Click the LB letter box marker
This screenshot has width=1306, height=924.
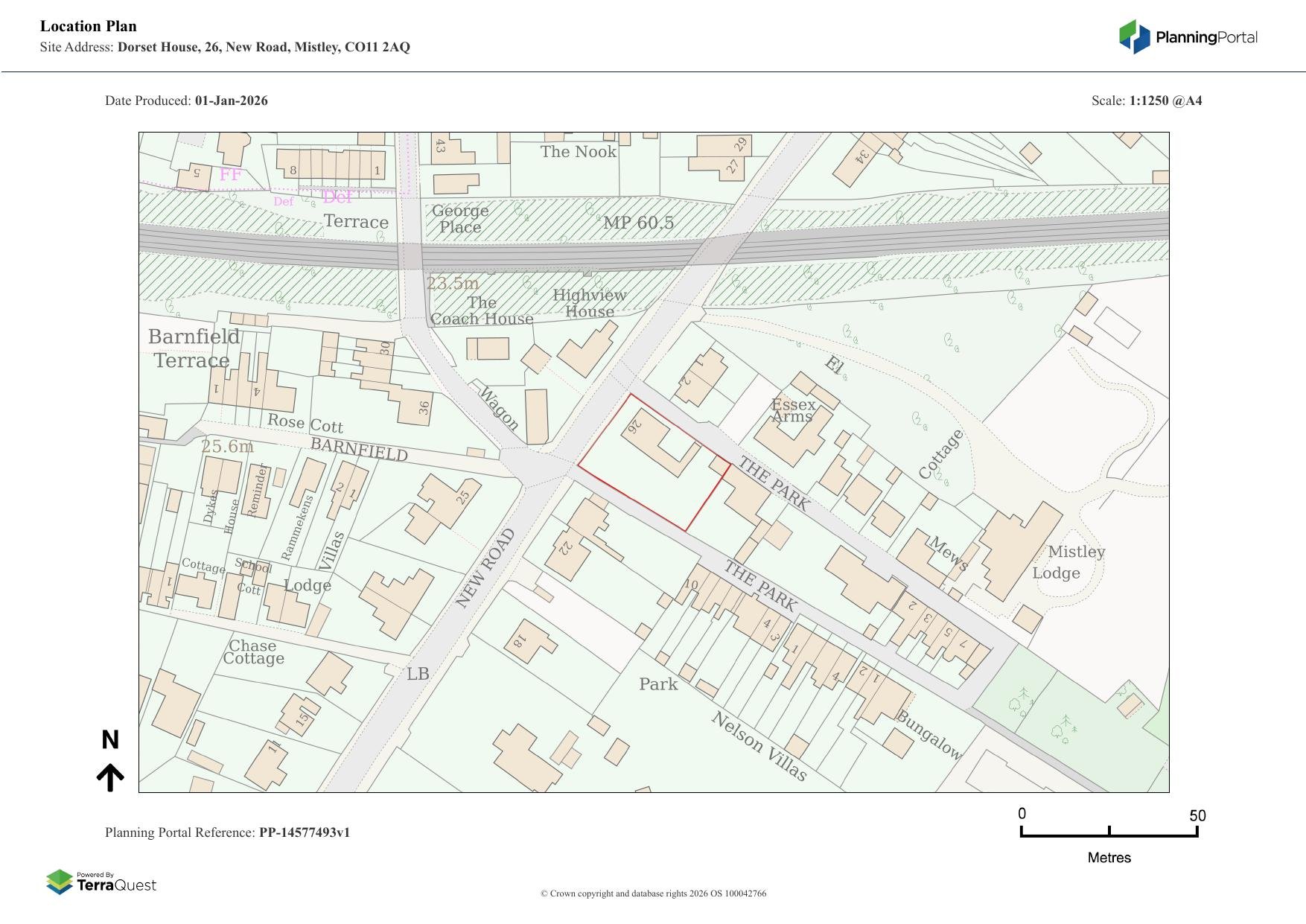tap(418, 674)
